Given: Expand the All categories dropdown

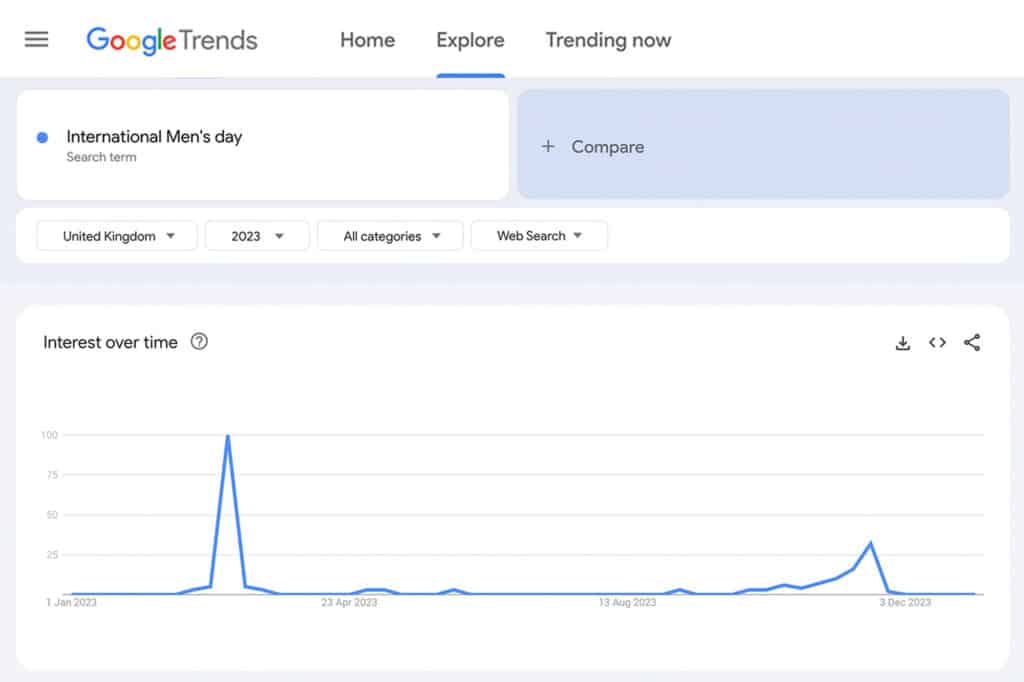Looking at the screenshot, I should [x=390, y=236].
